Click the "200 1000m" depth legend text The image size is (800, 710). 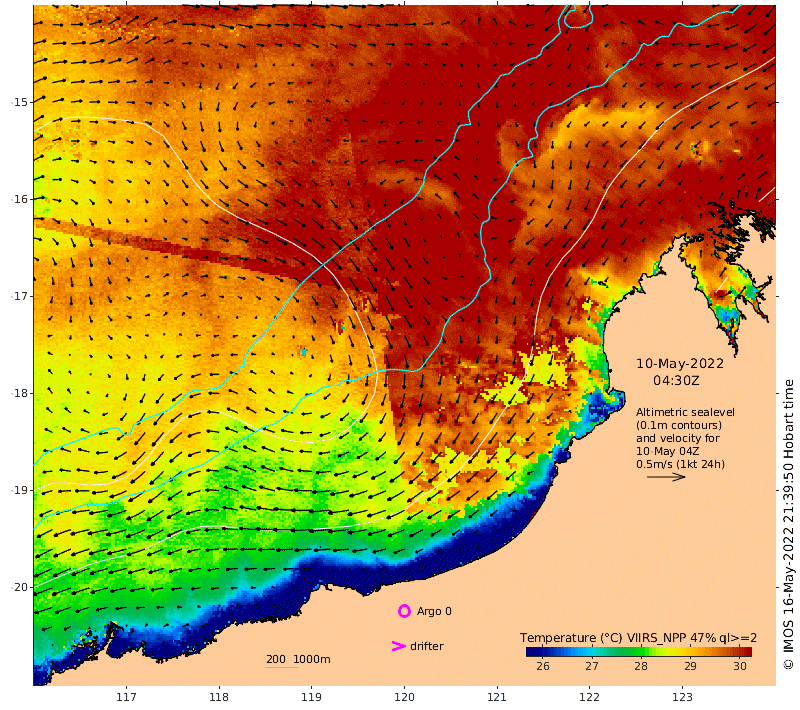[x=298, y=659]
